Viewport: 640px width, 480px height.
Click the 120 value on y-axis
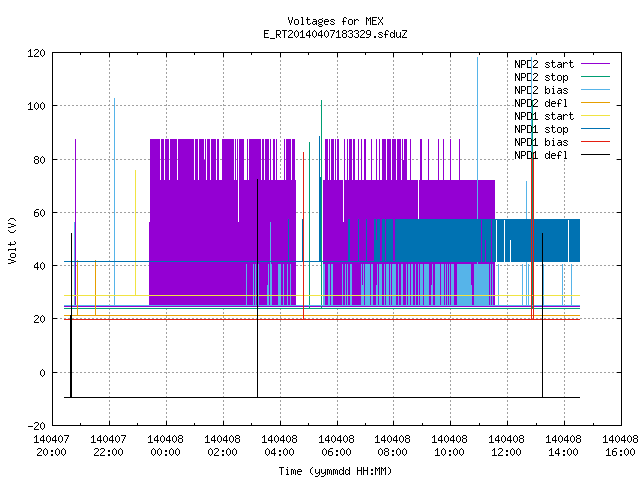[x=36, y=53]
